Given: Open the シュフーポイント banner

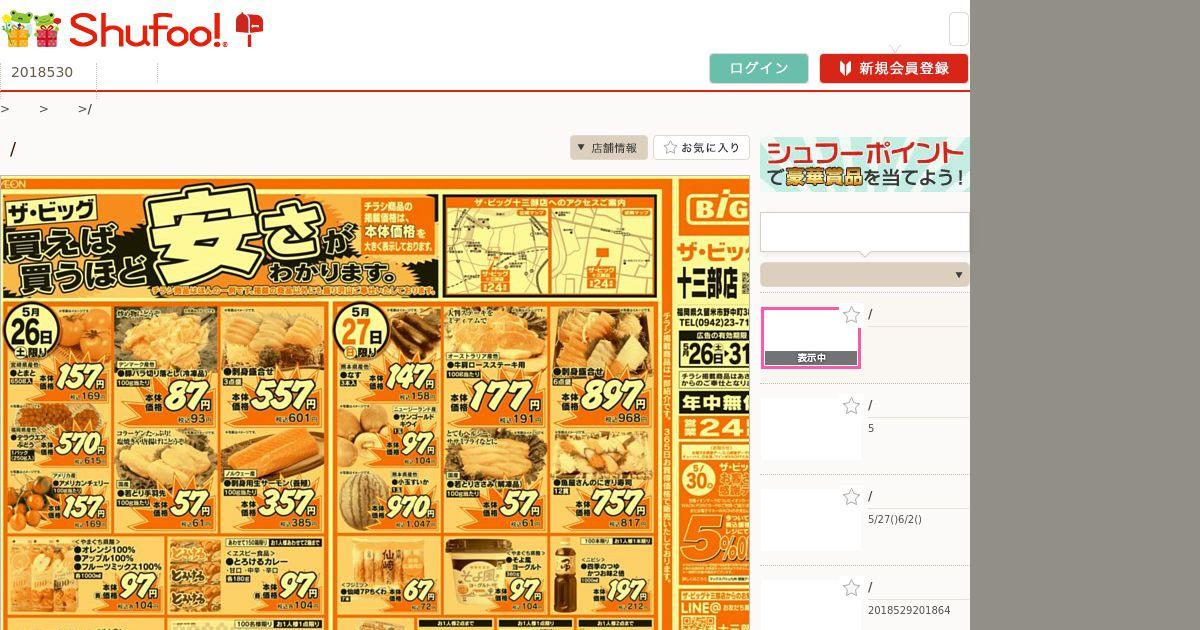Looking at the screenshot, I should (865, 165).
